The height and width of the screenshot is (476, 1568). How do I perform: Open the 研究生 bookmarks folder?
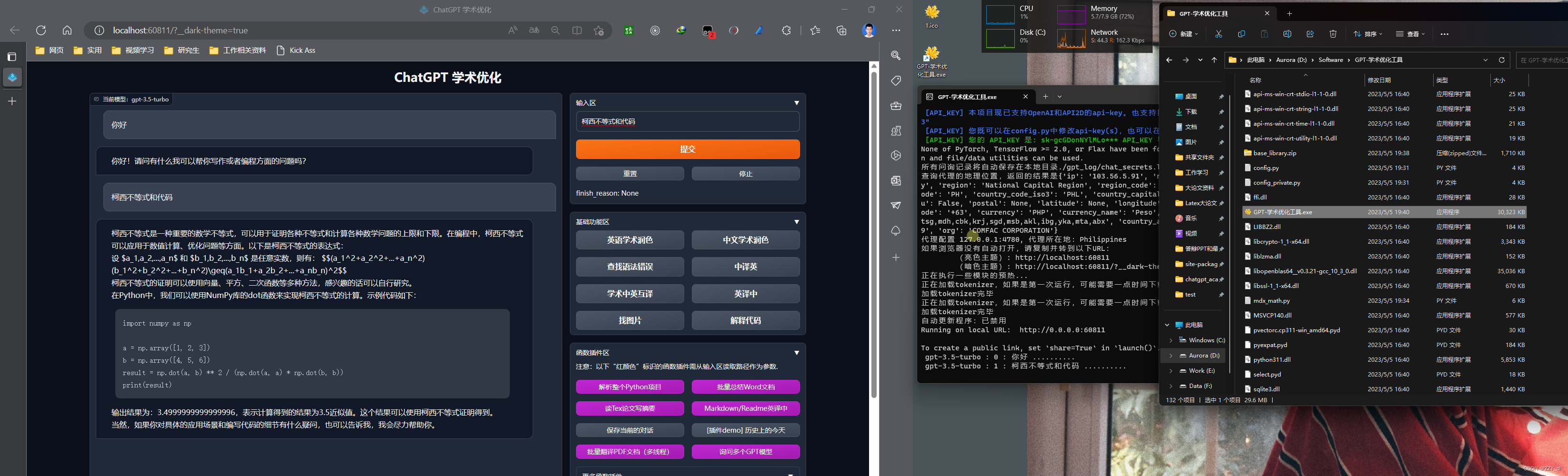click(182, 50)
